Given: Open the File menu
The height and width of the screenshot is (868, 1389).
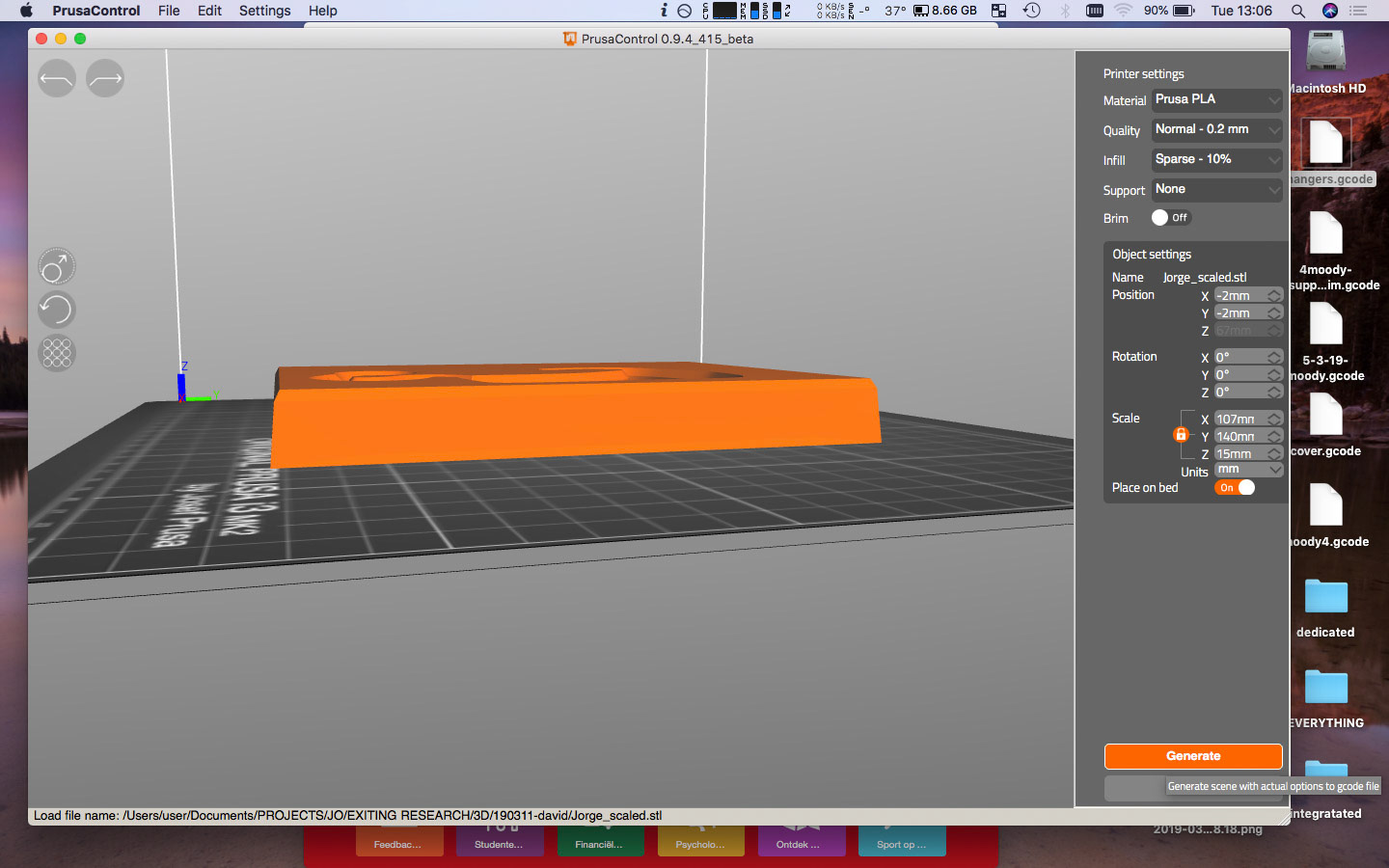Looking at the screenshot, I should (169, 11).
